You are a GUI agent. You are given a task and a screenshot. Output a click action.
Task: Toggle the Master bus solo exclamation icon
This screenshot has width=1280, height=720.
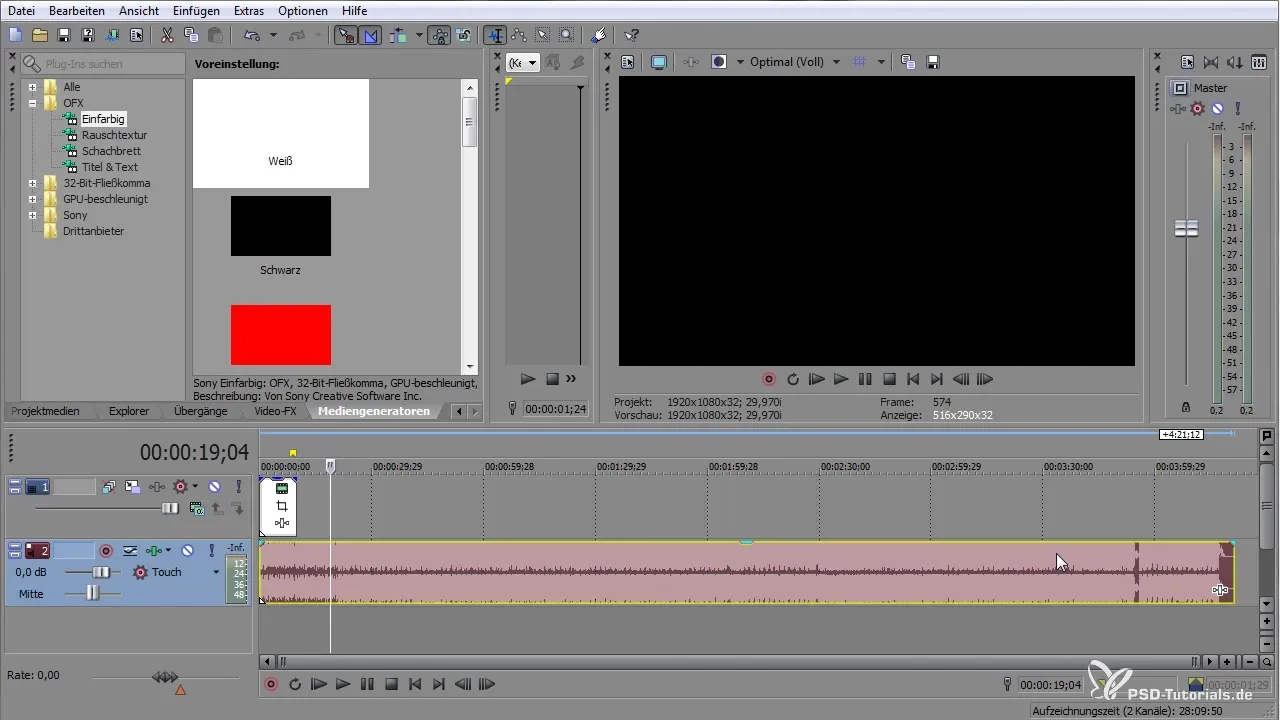[x=1238, y=109]
